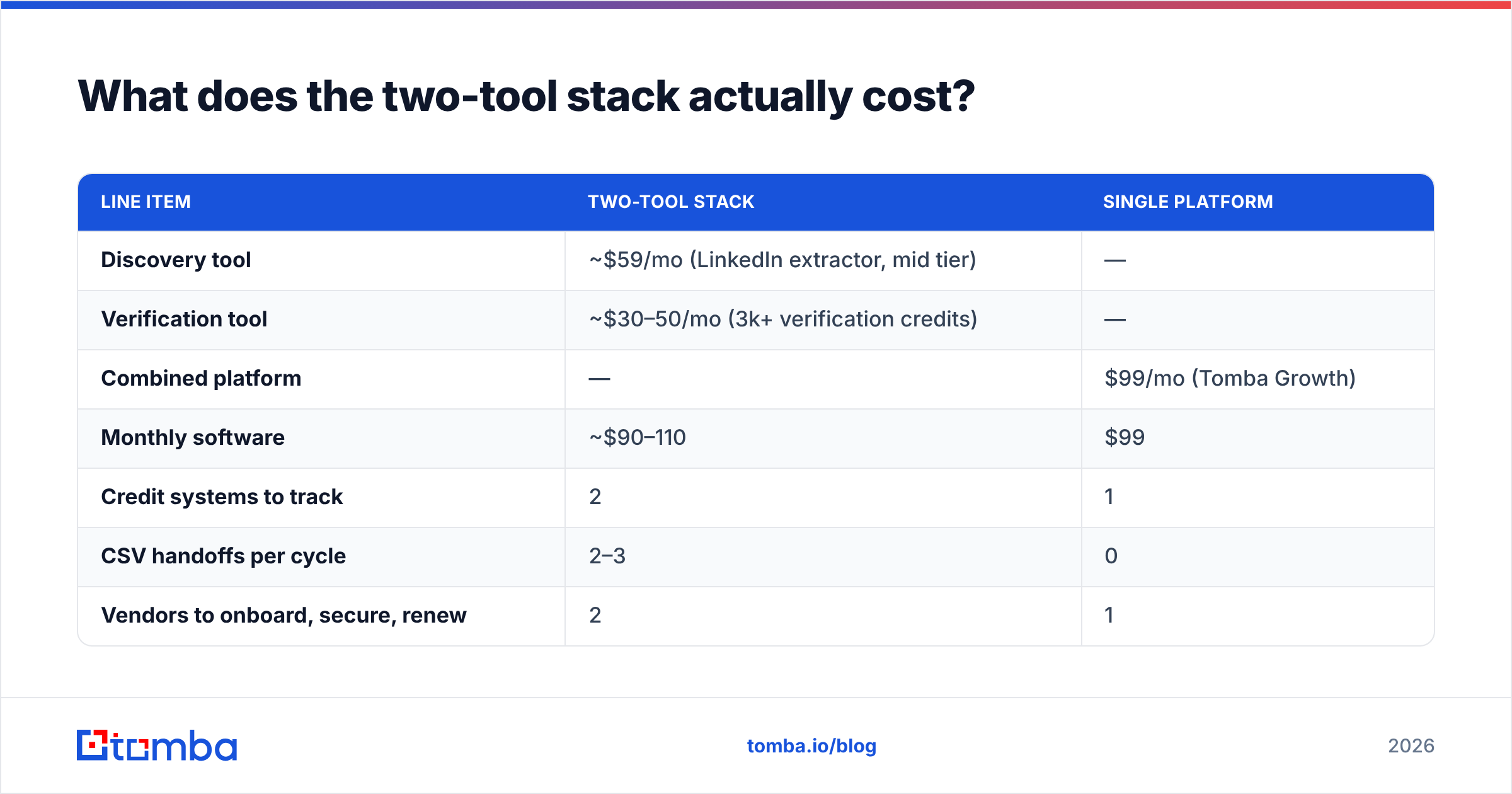Click the 'Combined platform' row label
Viewport: 1512px width, 794px height.
(x=201, y=379)
